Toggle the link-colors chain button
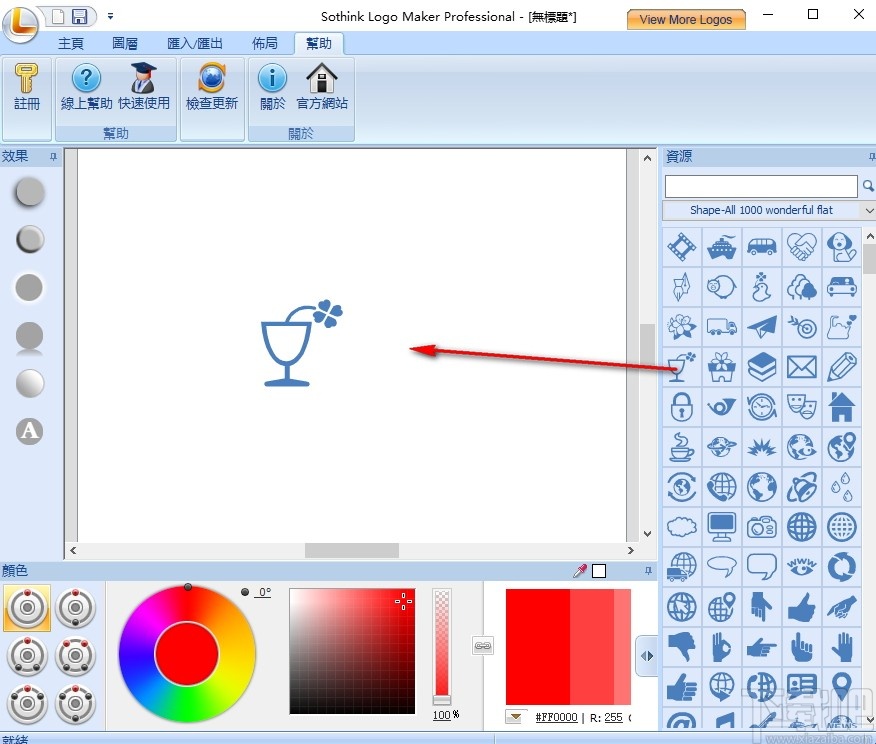 tap(483, 645)
